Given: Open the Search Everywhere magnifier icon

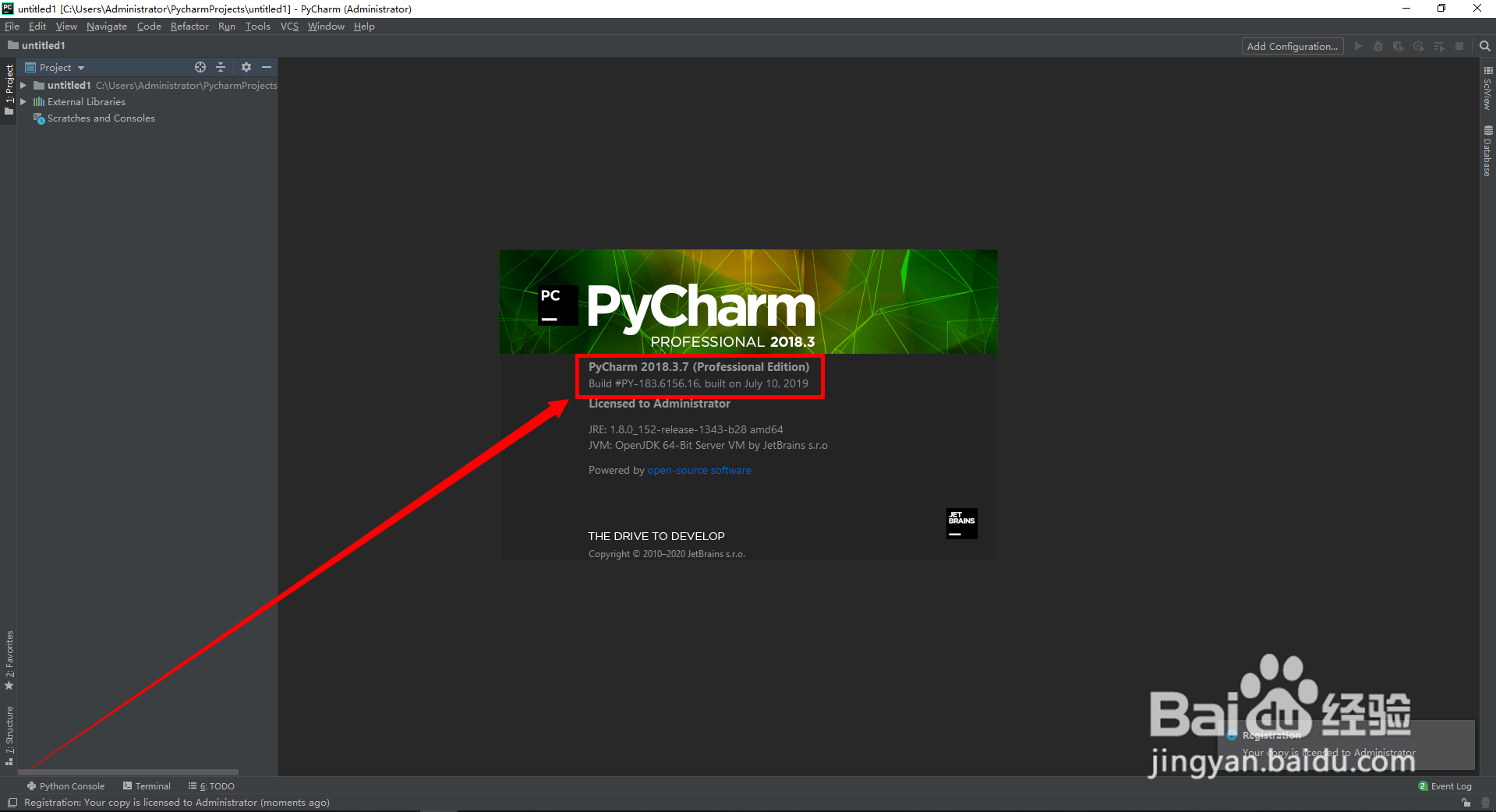Looking at the screenshot, I should (x=1485, y=46).
